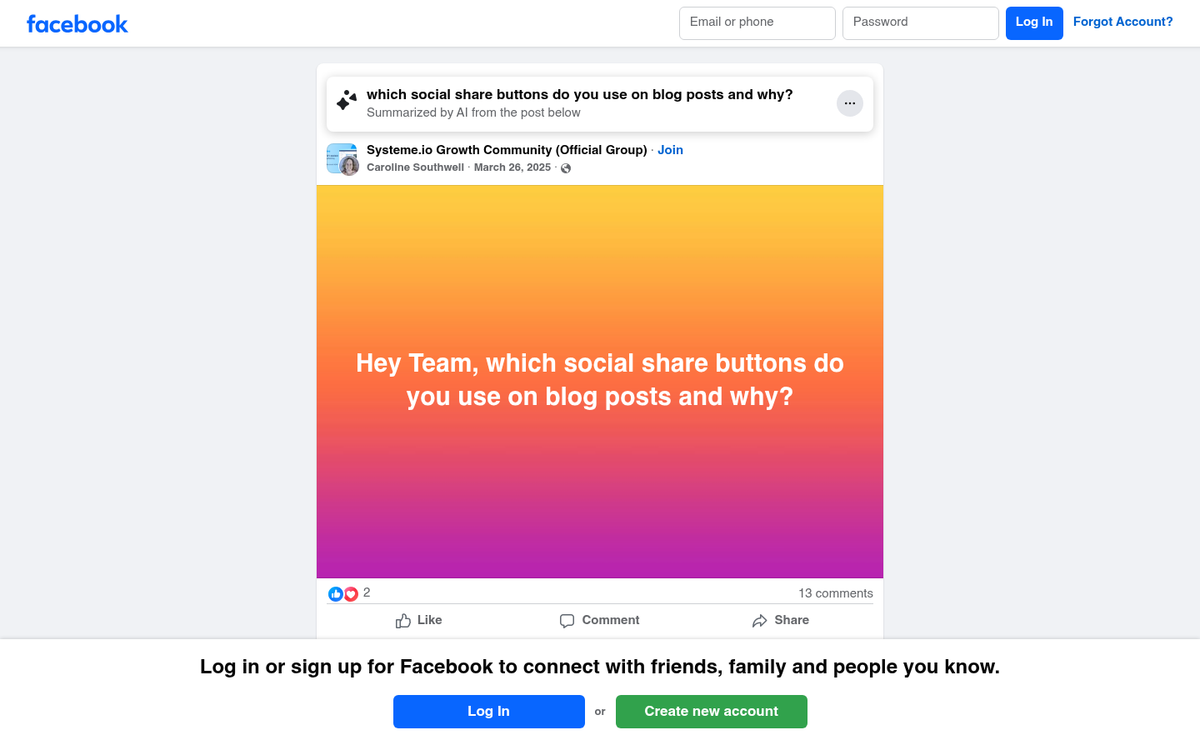
Task: Click the heart reaction icon
Action: (x=349, y=593)
